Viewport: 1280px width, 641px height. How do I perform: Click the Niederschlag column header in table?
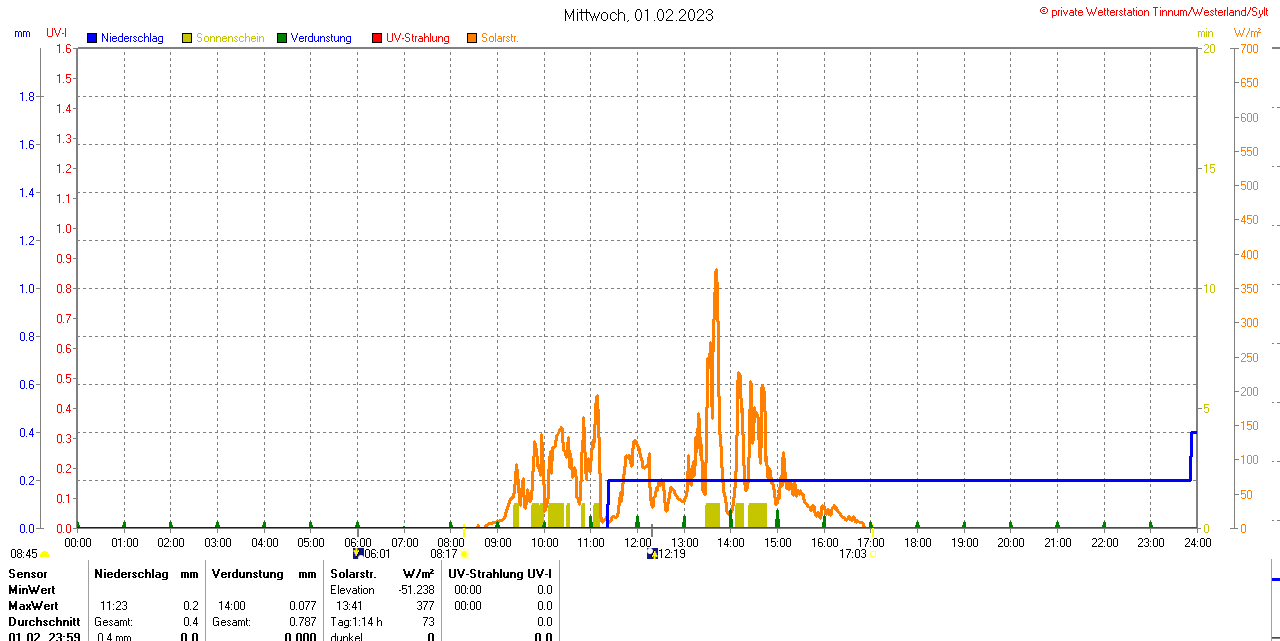click(x=129, y=574)
